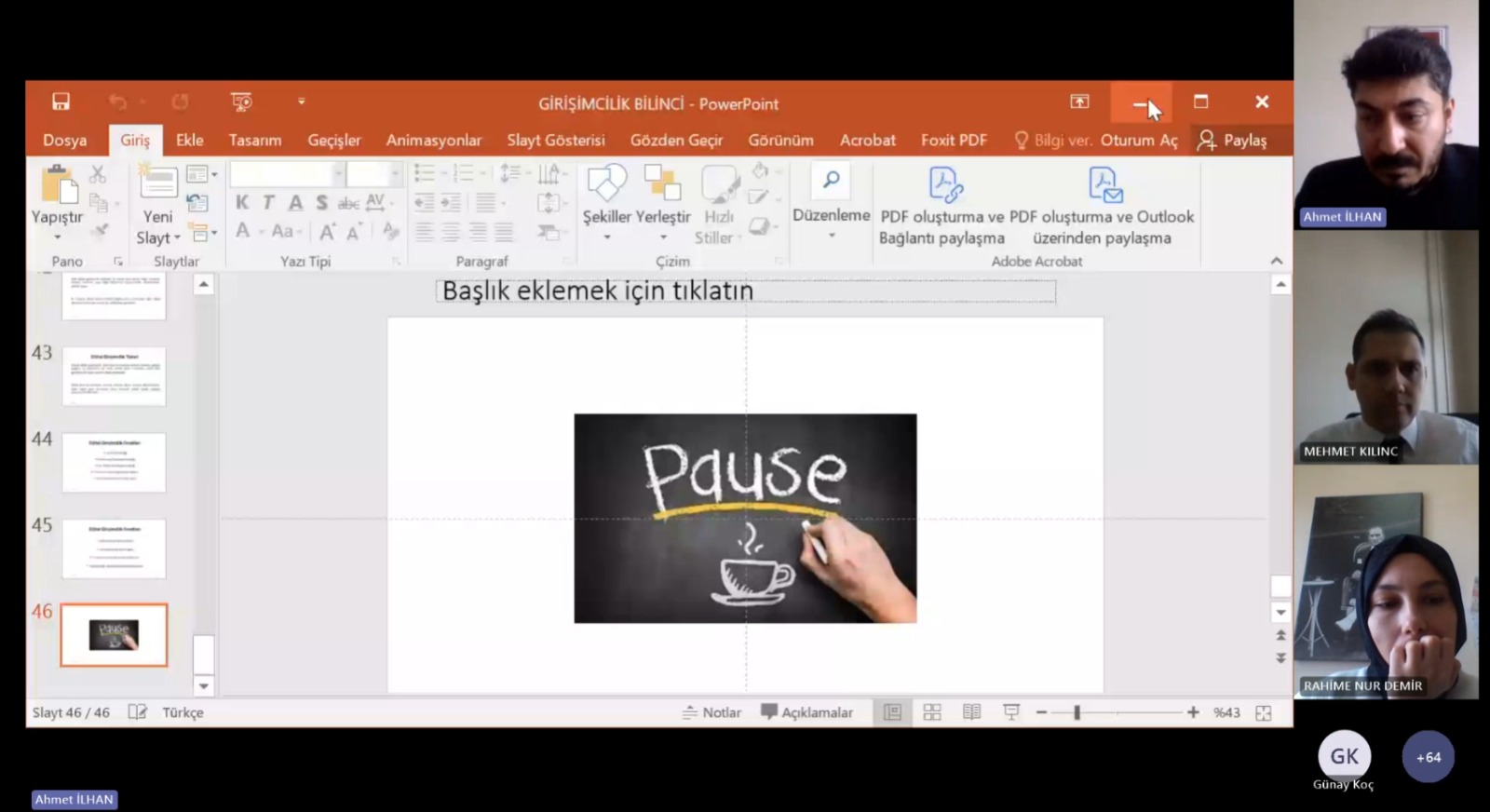Select slide 44 thumbnail

pos(114,462)
